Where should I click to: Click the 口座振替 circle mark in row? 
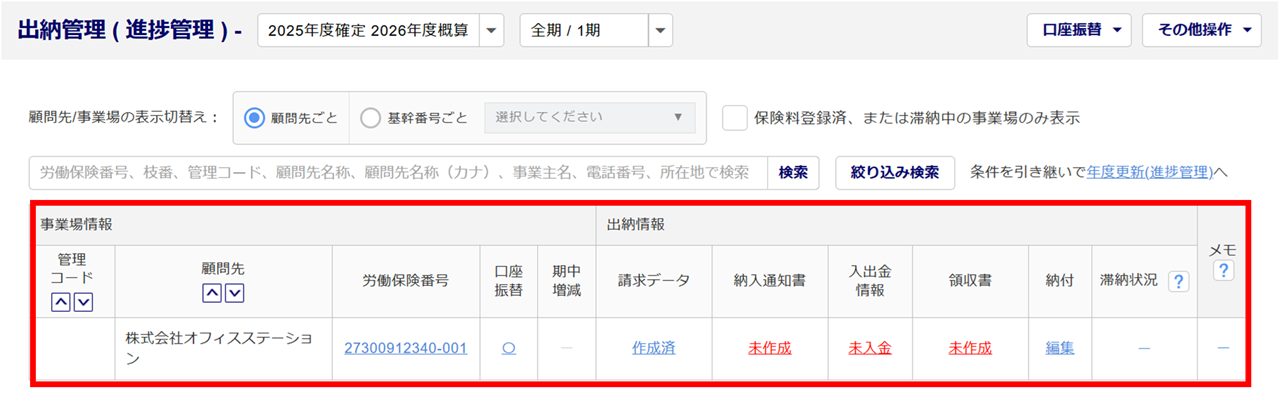click(508, 348)
